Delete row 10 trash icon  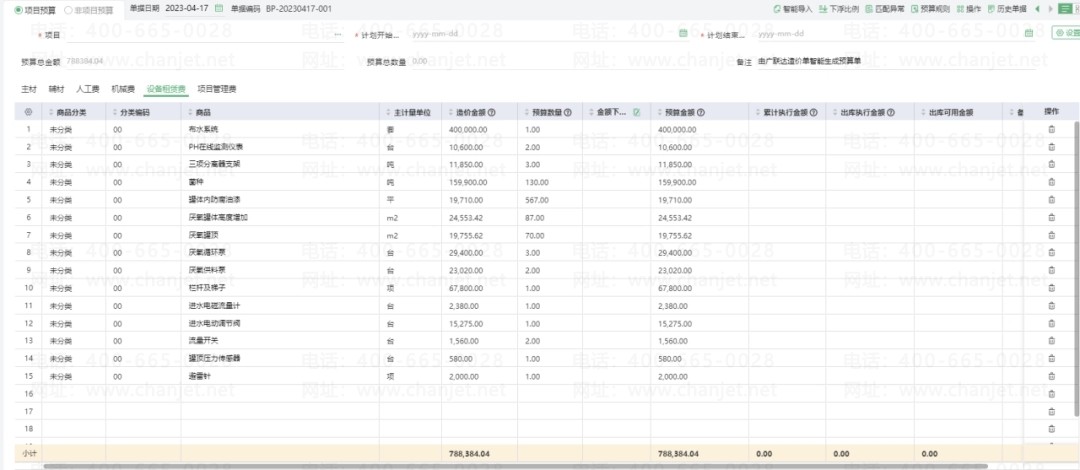point(1051,288)
